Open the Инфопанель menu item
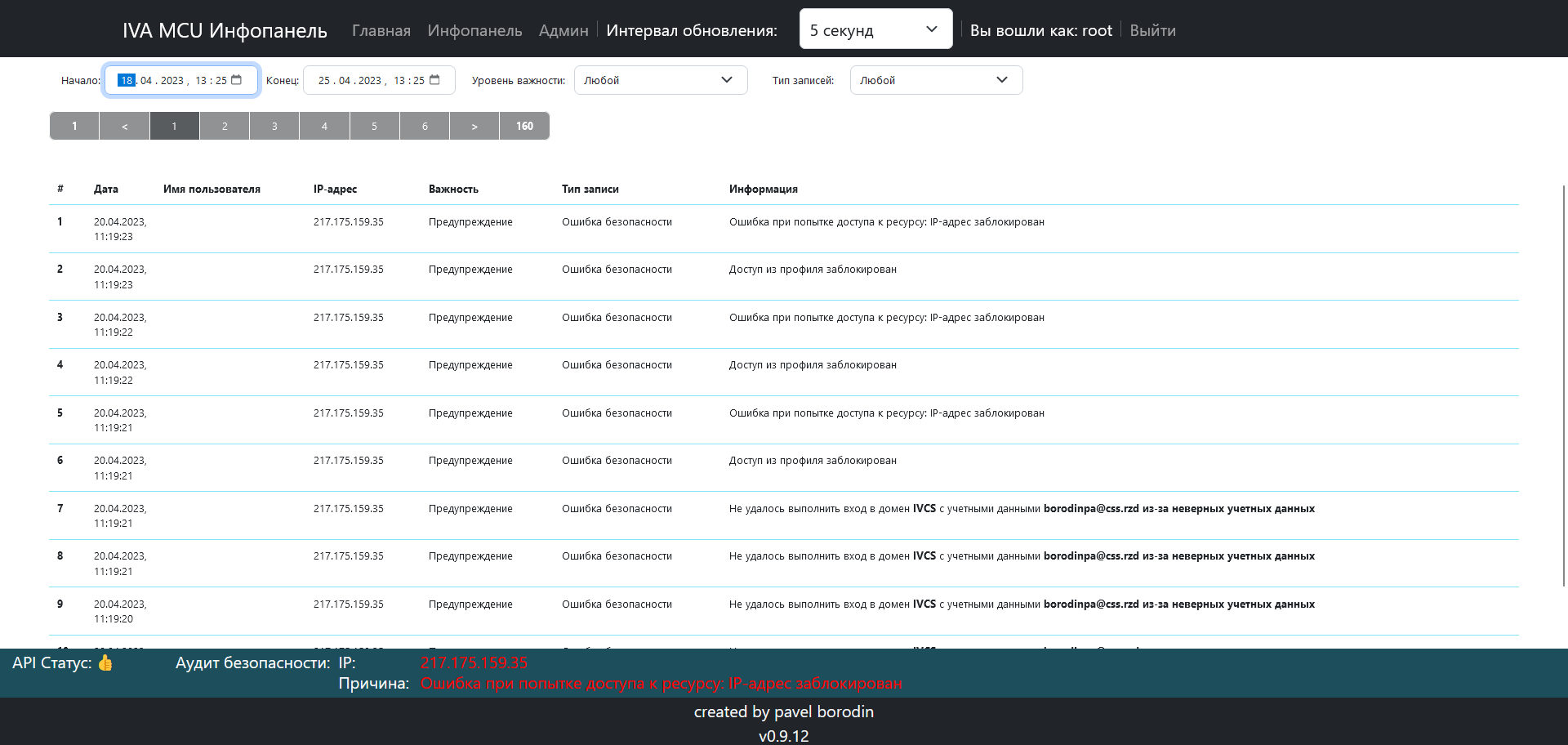The height and width of the screenshot is (745, 1568). [474, 30]
